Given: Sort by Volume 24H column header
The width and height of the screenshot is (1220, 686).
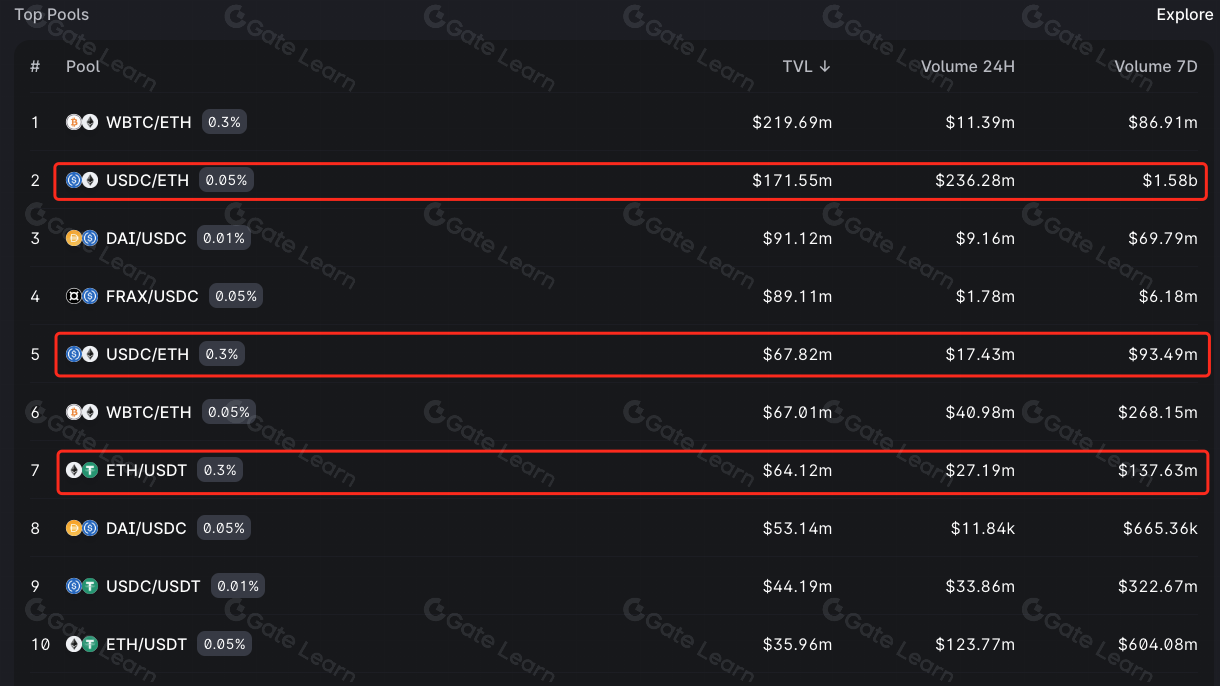Looking at the screenshot, I should click(967, 66).
